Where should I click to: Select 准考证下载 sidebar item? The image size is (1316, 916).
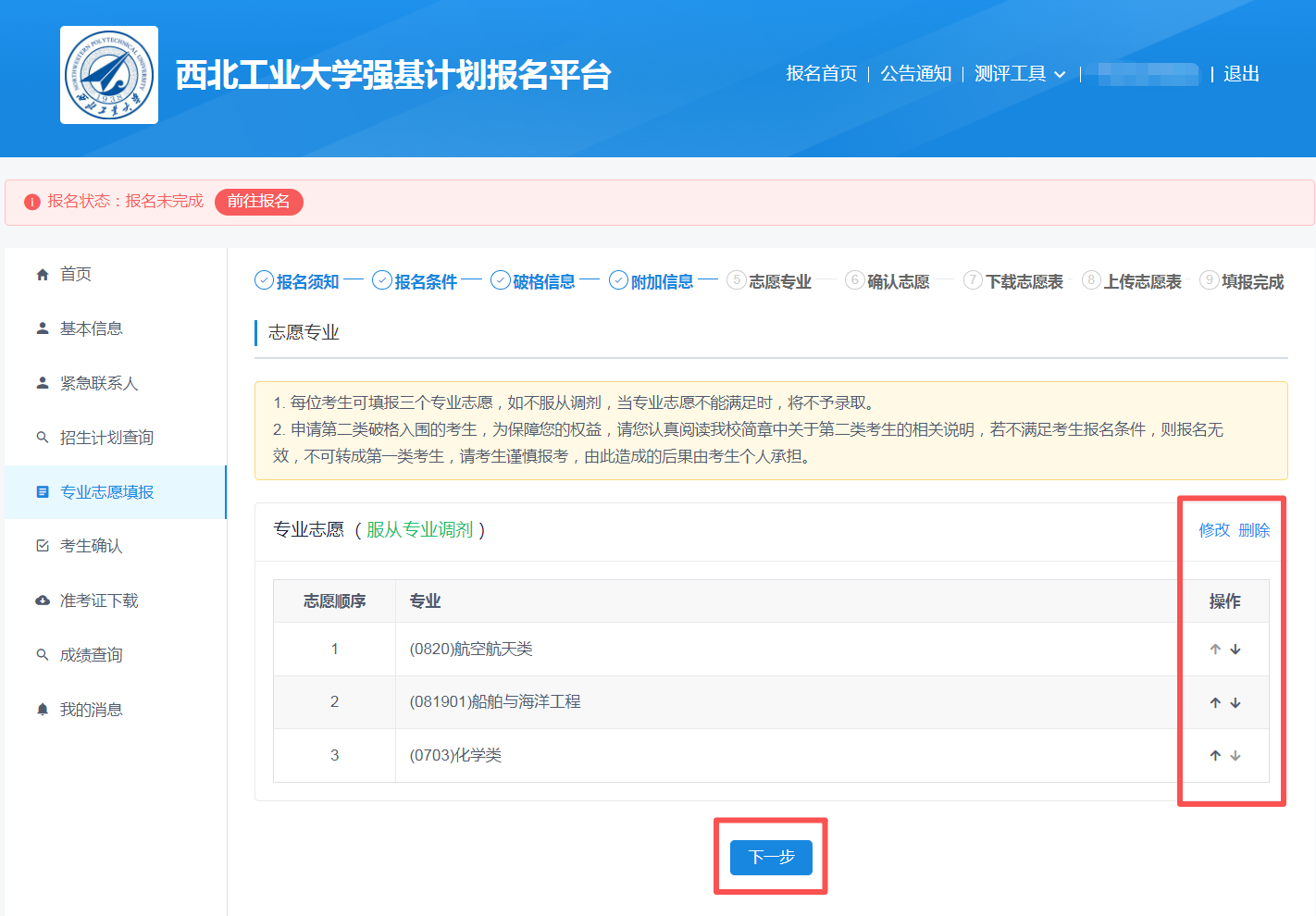coord(99,600)
